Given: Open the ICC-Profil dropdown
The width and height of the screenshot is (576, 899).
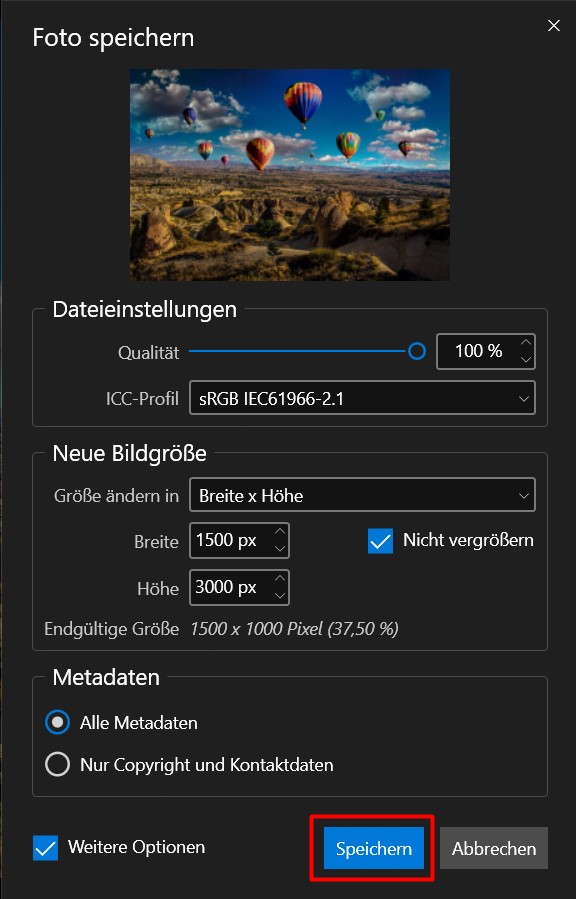Looking at the screenshot, I should [362, 398].
